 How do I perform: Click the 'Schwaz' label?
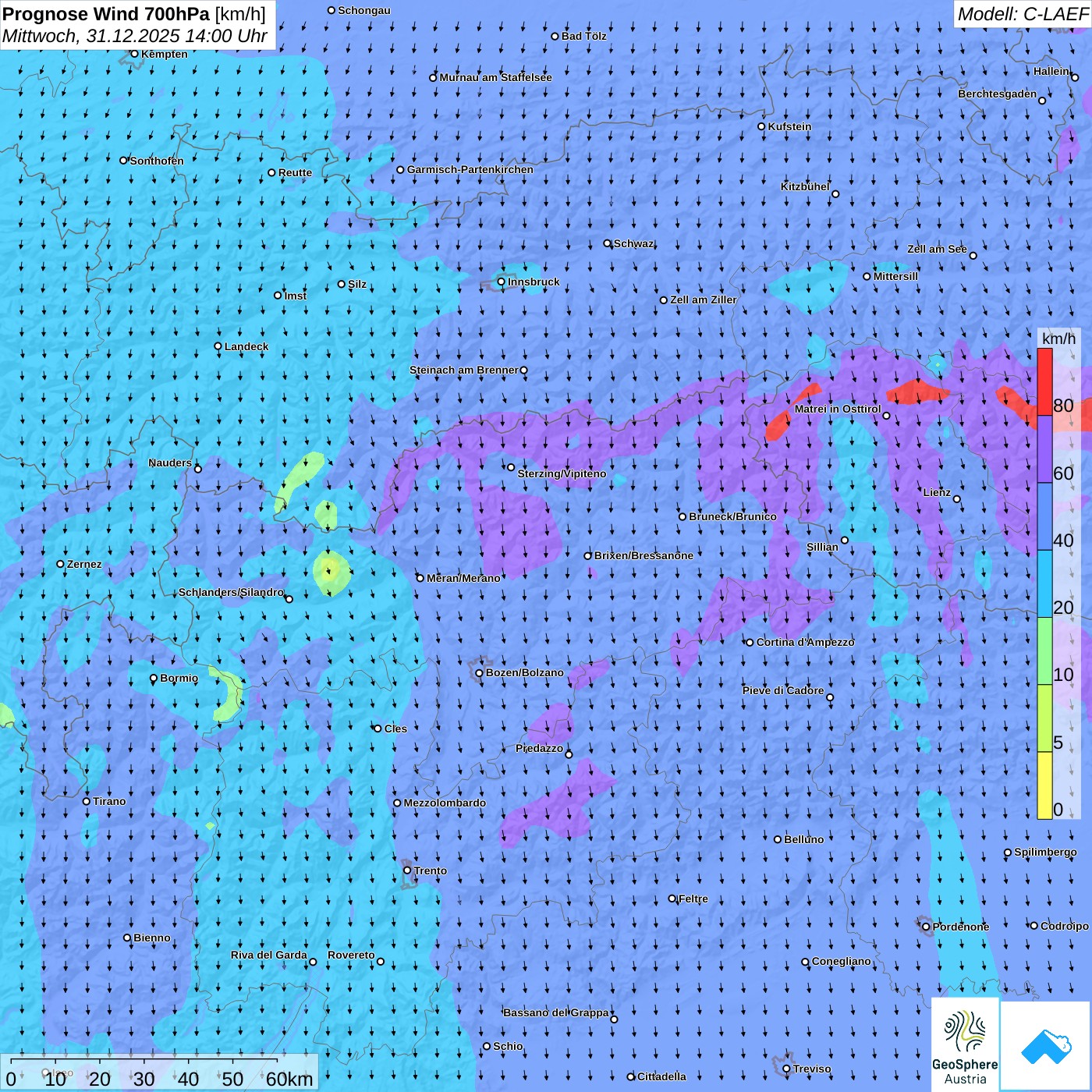point(633,243)
